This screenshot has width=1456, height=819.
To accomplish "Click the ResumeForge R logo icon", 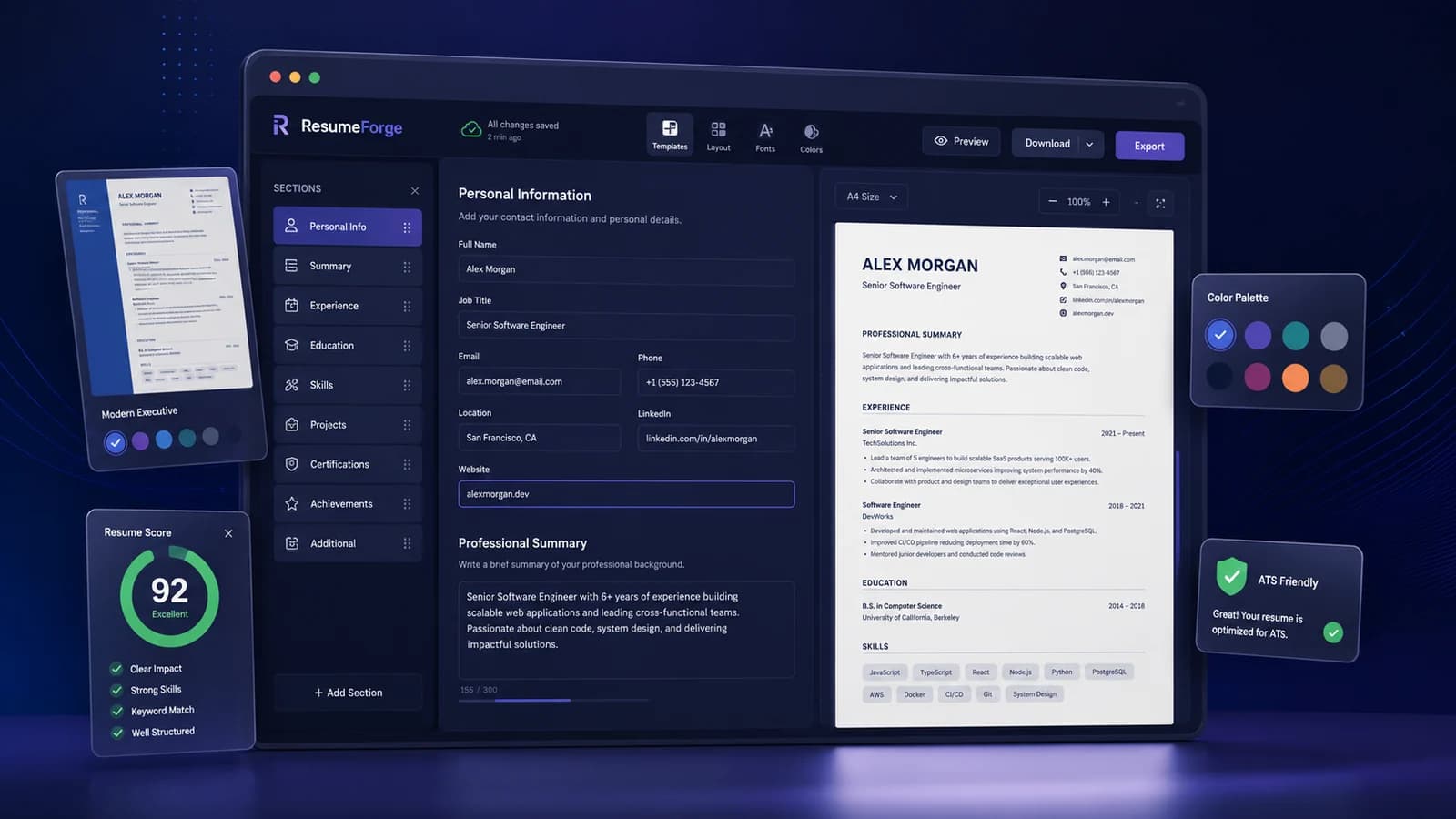I will click(x=281, y=126).
